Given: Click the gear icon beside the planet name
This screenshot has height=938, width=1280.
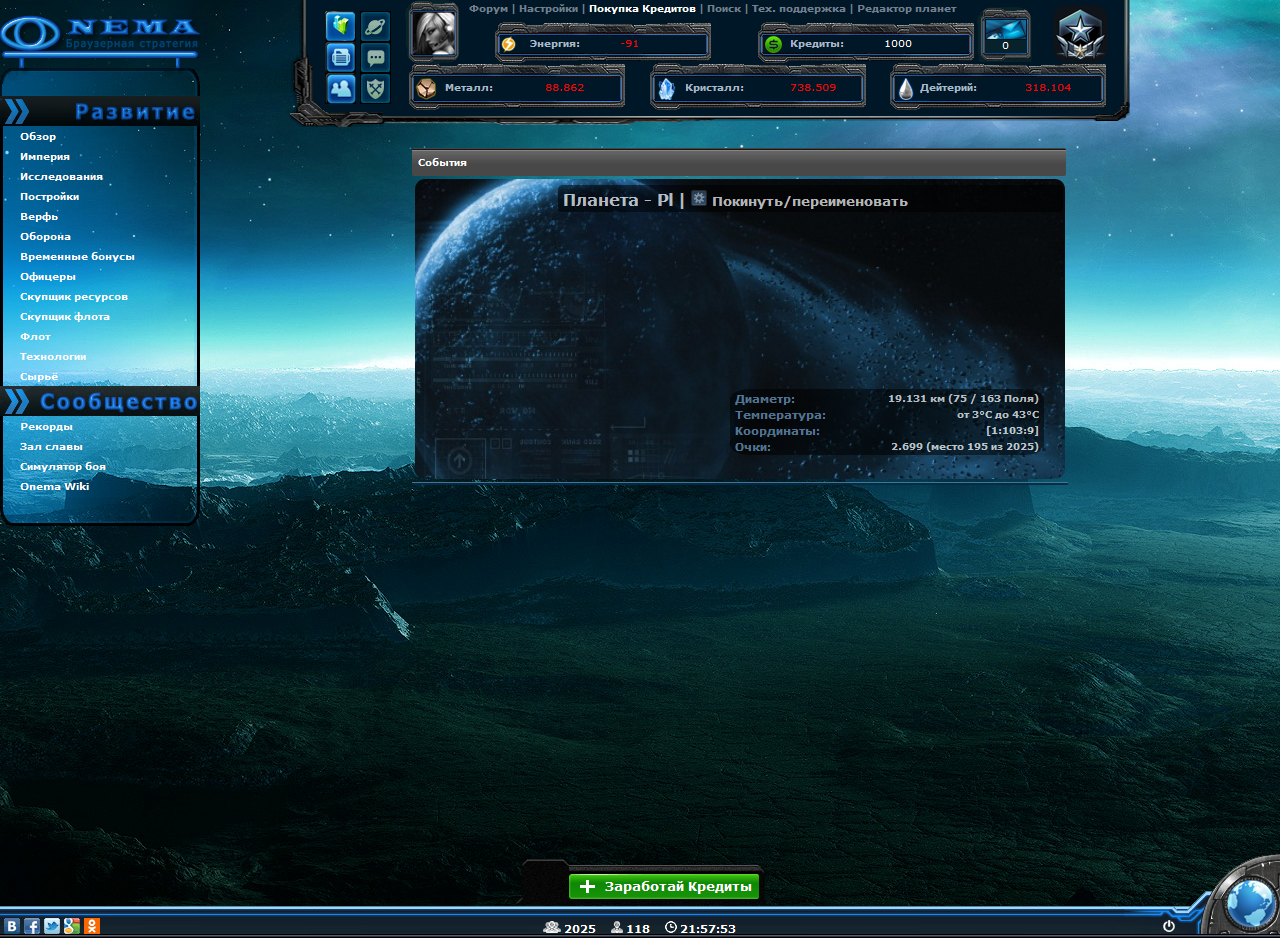Looking at the screenshot, I should [699, 199].
